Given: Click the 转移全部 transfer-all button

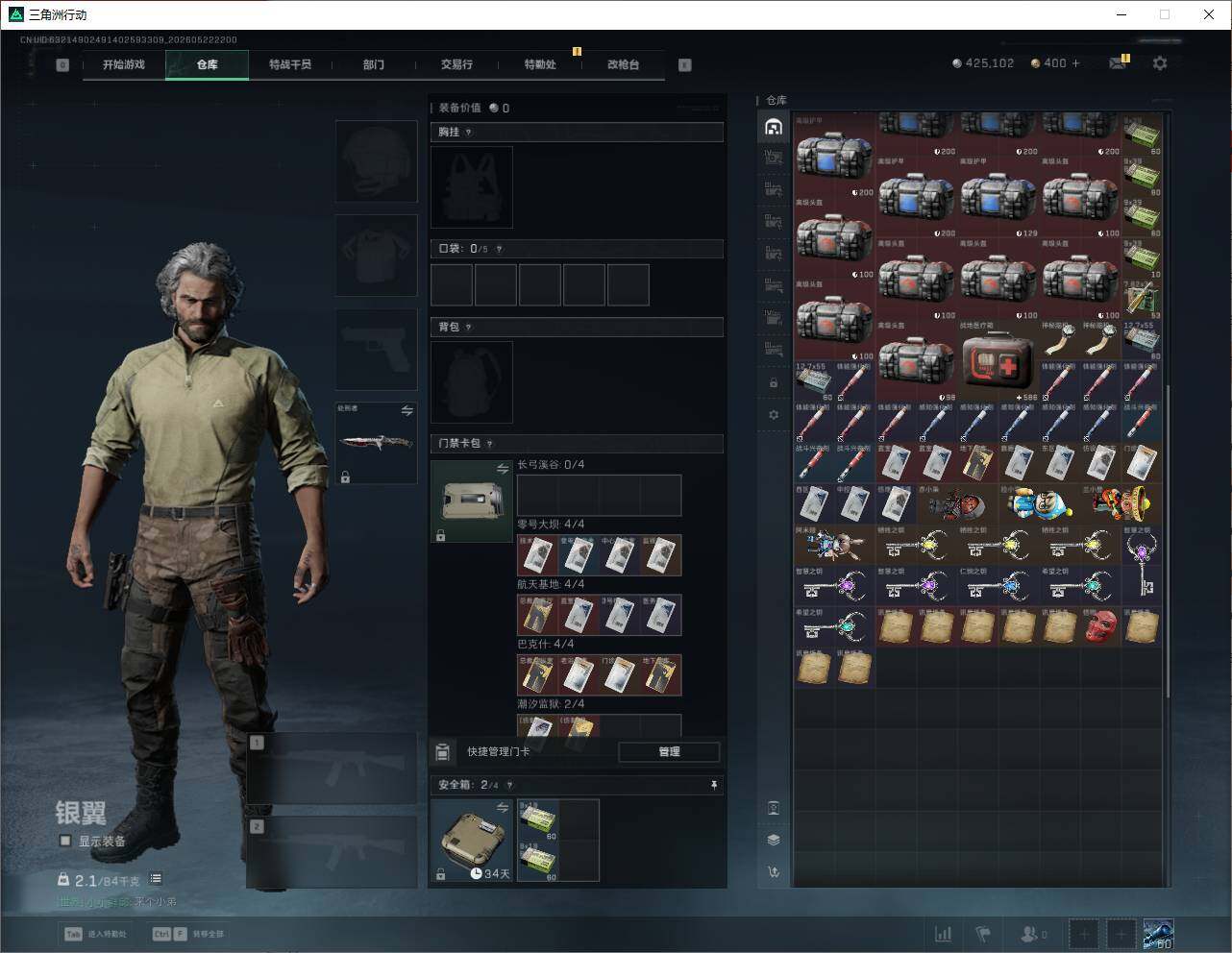Looking at the screenshot, I should (188, 934).
